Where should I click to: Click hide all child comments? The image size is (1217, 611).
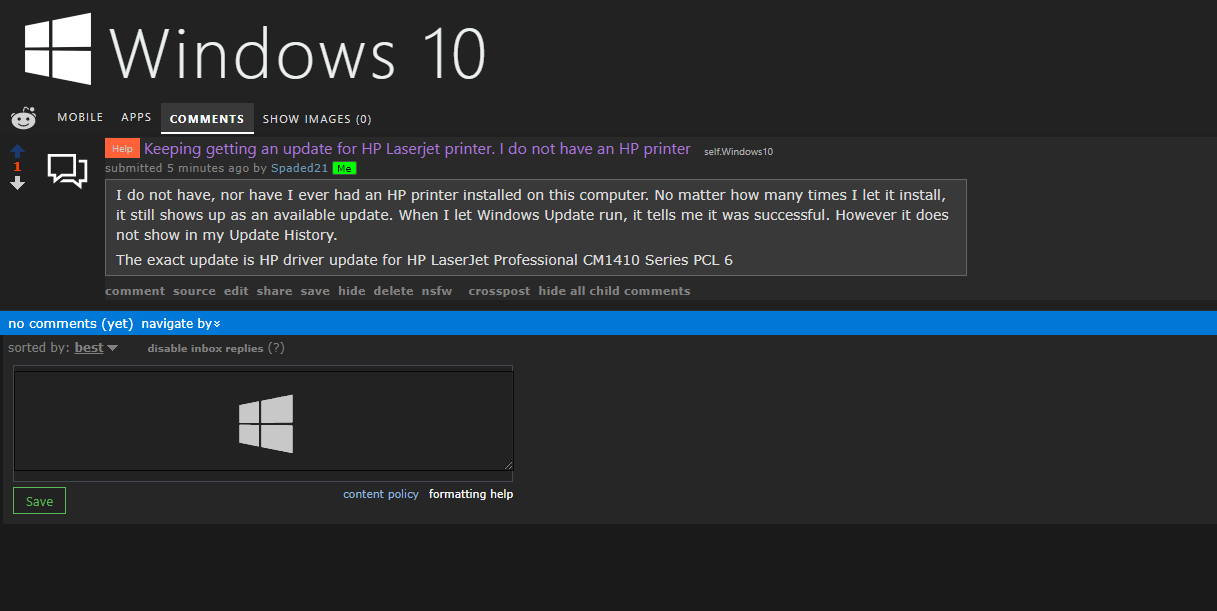614,291
